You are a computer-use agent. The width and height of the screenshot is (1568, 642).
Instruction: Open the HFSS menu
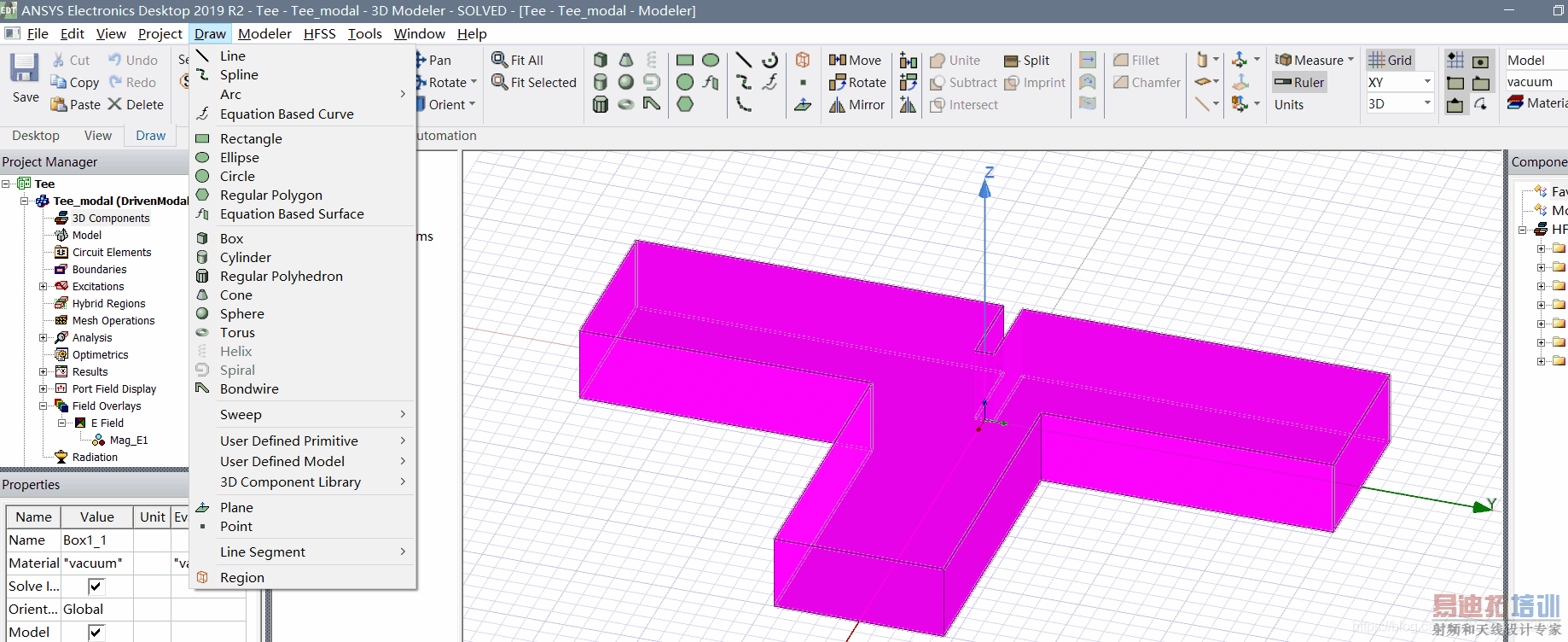click(x=319, y=34)
